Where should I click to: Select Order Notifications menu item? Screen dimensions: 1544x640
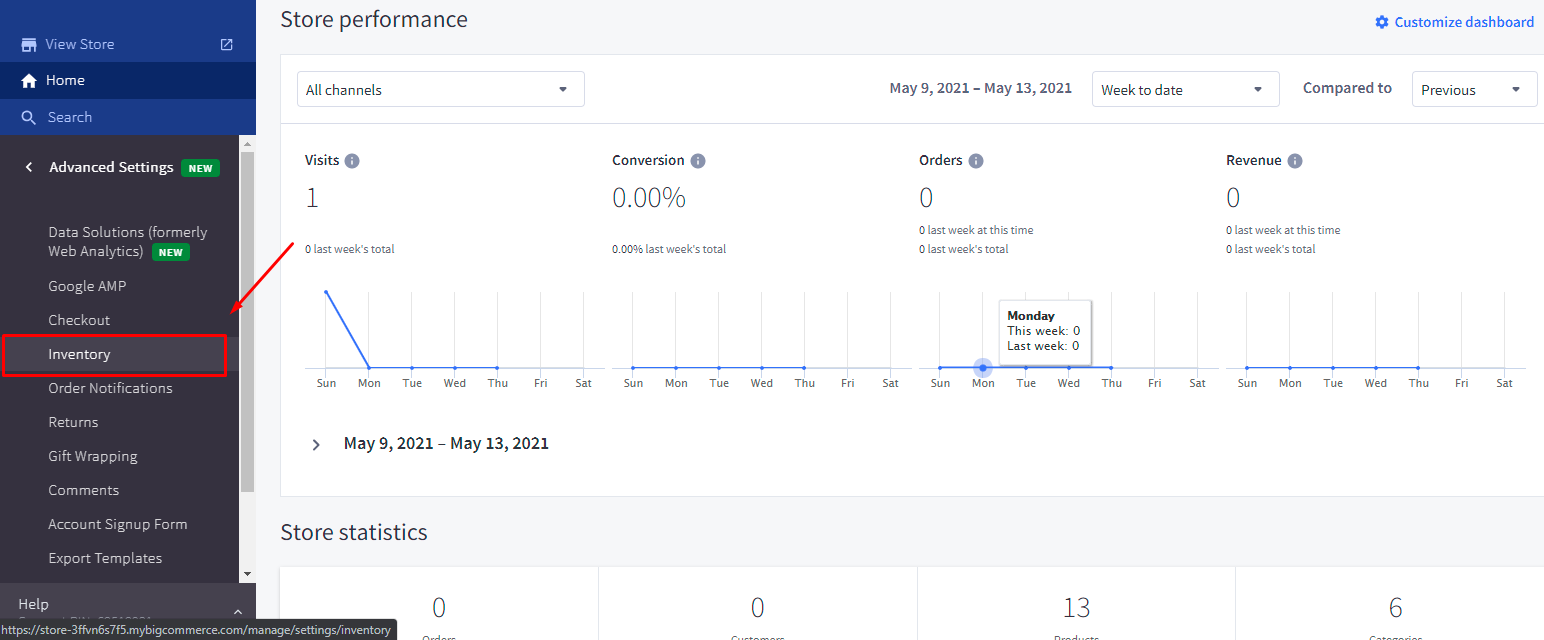(110, 388)
